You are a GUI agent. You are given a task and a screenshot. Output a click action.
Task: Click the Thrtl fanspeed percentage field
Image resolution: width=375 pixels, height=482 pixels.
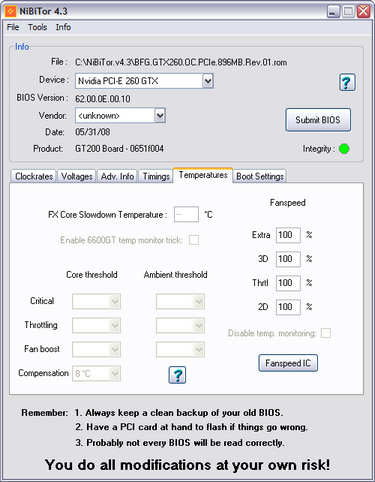(x=288, y=283)
